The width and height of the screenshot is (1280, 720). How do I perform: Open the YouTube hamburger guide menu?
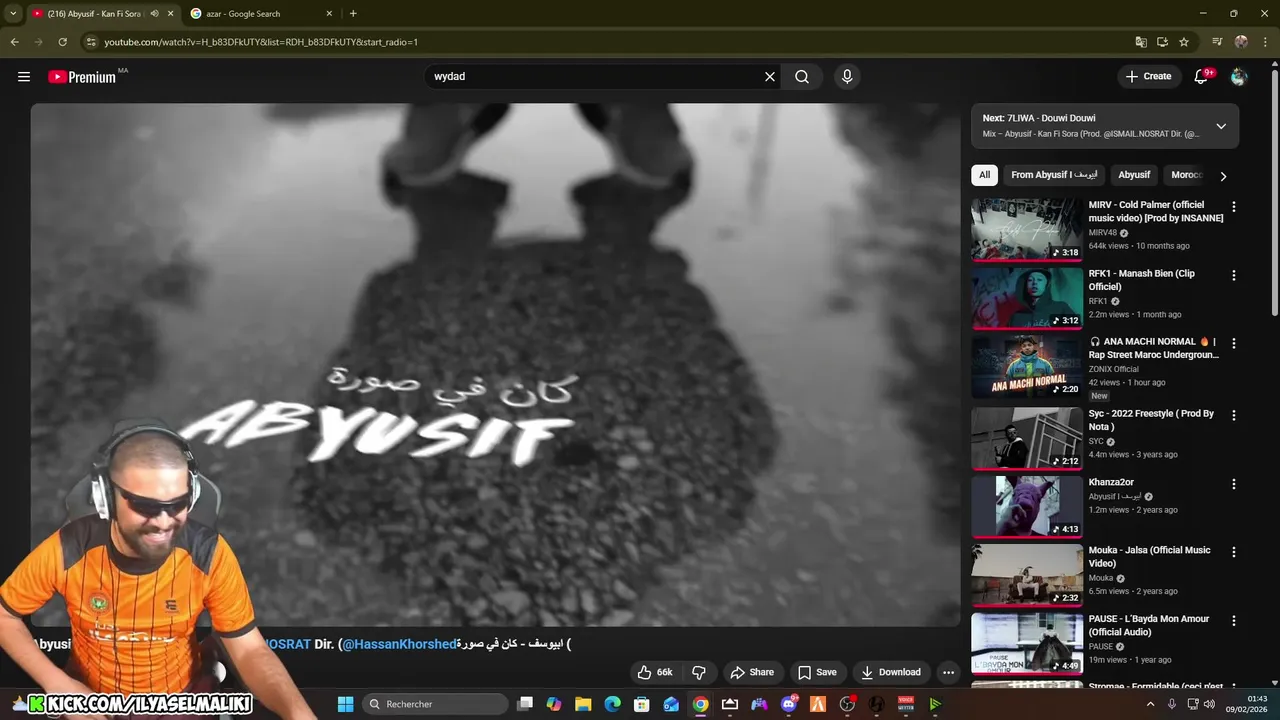[x=24, y=76]
